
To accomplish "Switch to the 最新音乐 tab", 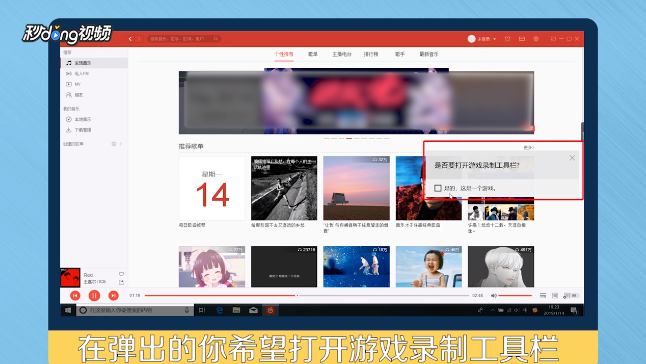I will point(429,54).
